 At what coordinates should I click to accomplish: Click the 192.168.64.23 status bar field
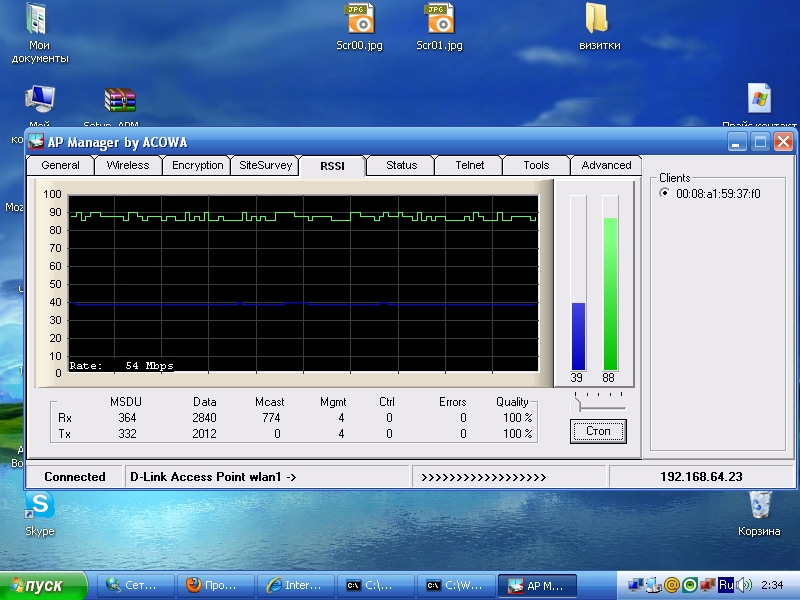click(x=700, y=477)
